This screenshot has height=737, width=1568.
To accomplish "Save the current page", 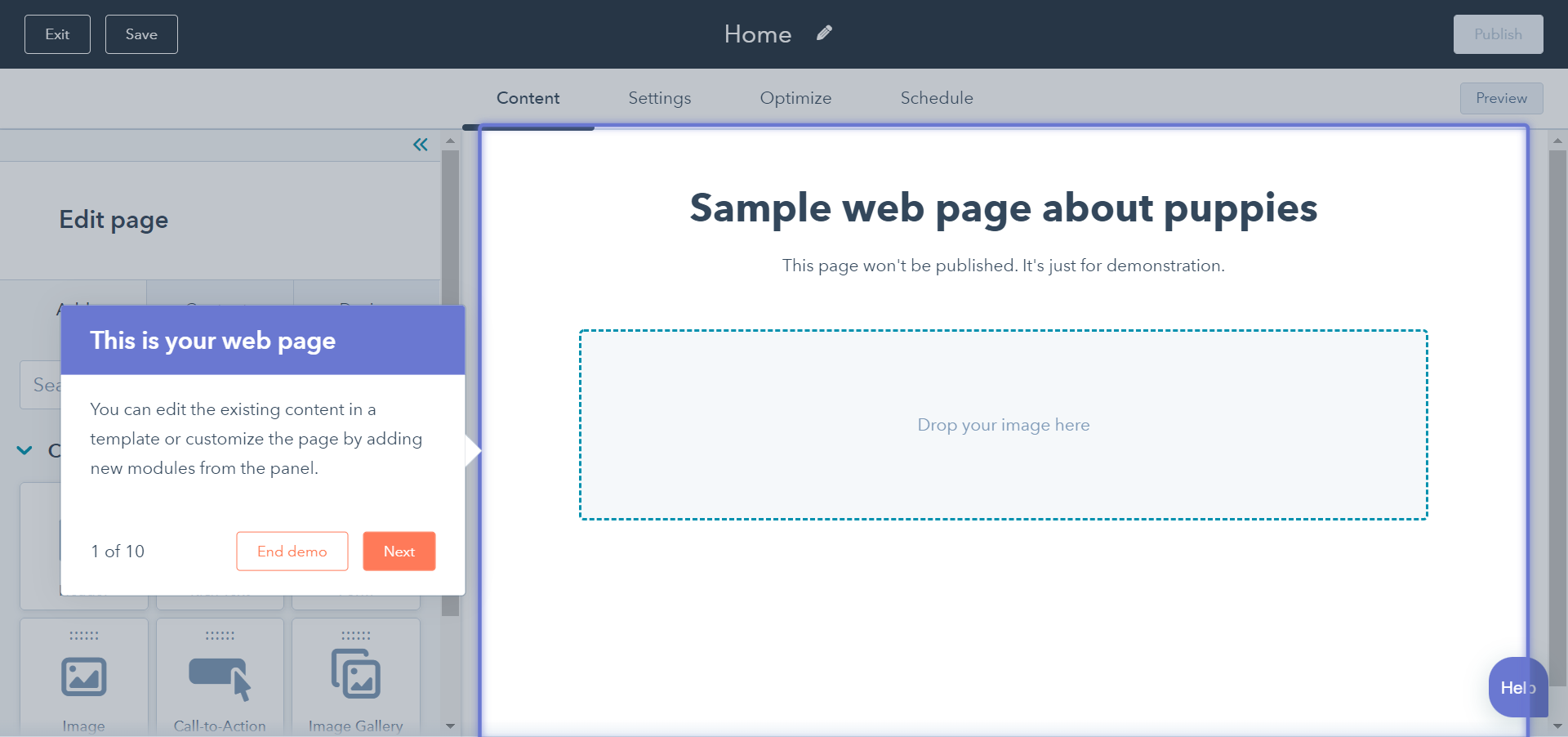I will click(140, 33).
